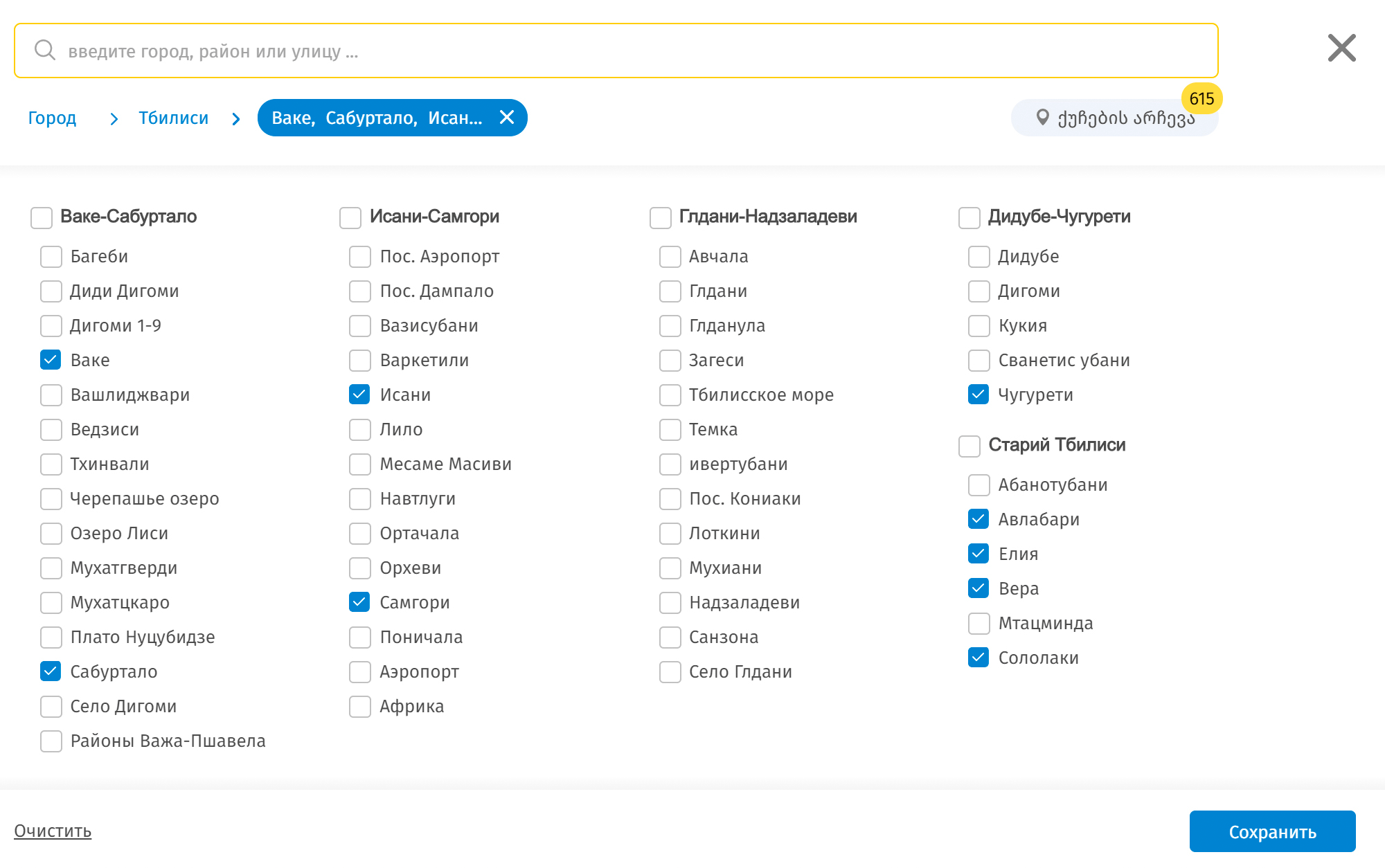
Task: Check Африка checkbox
Action: click(360, 707)
